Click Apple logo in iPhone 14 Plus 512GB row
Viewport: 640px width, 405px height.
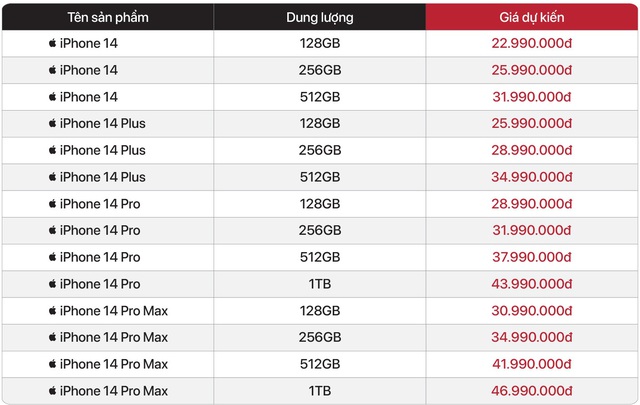(x=52, y=177)
